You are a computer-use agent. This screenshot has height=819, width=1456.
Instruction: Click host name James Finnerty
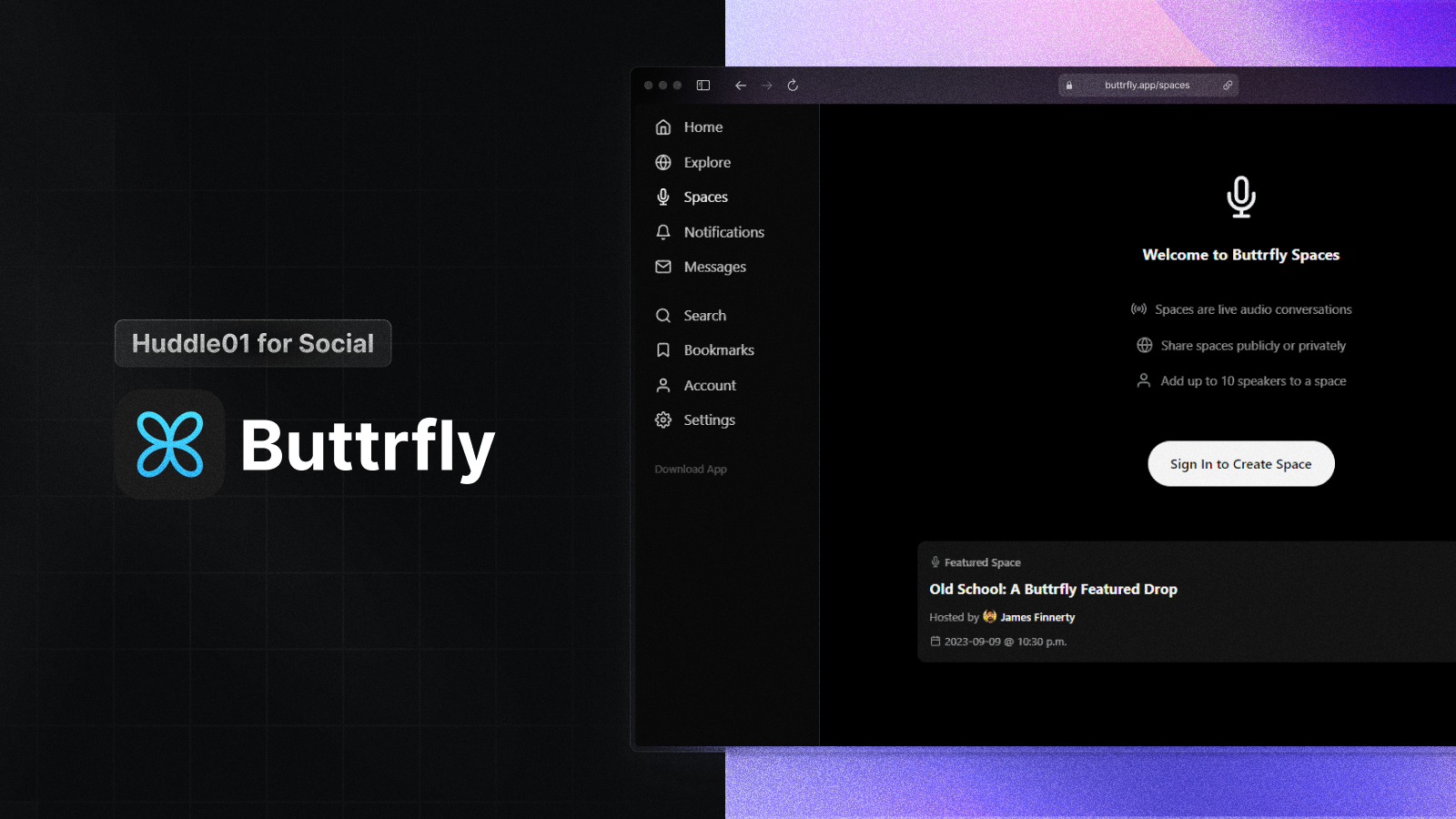click(1037, 617)
